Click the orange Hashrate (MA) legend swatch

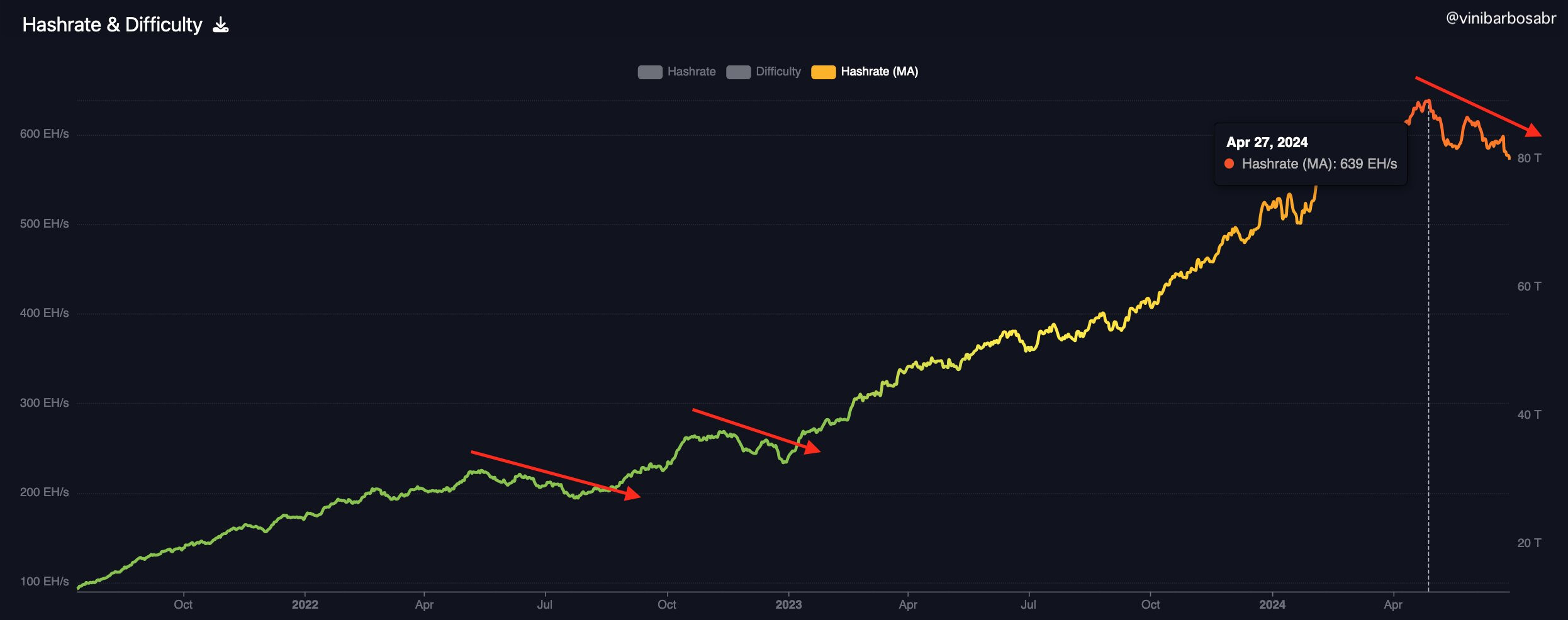tap(823, 72)
